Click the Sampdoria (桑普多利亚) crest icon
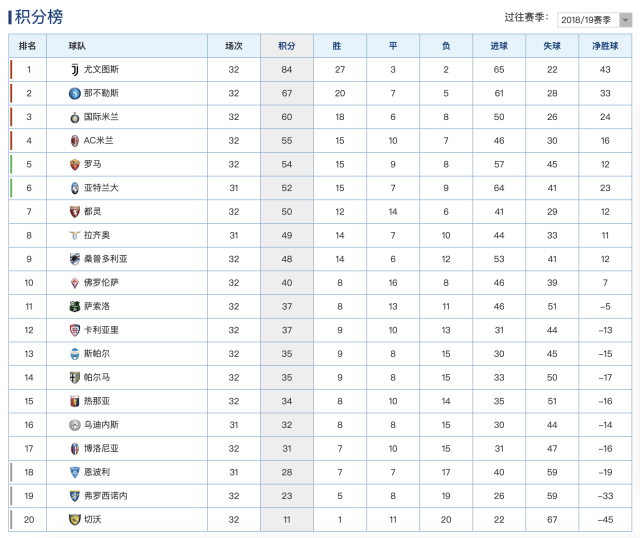The image size is (640, 538). tap(74, 259)
